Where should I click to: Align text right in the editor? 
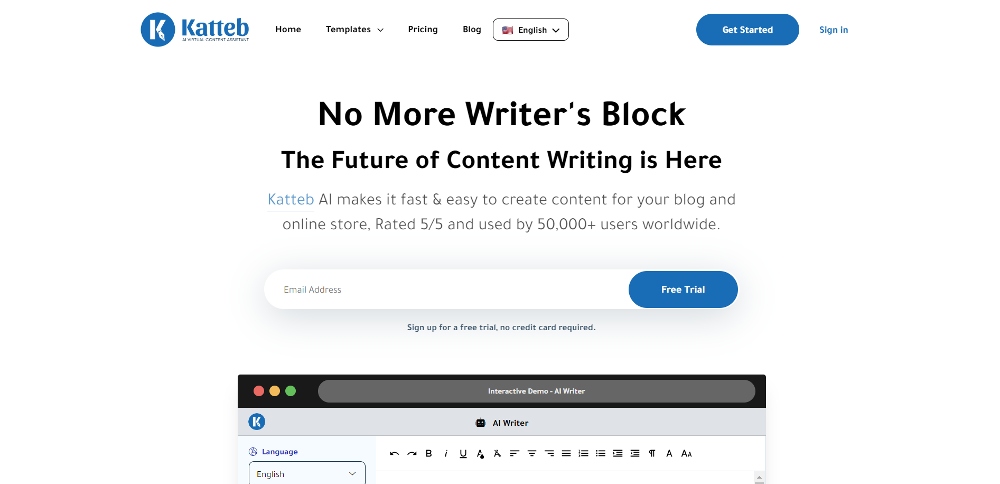click(x=549, y=453)
